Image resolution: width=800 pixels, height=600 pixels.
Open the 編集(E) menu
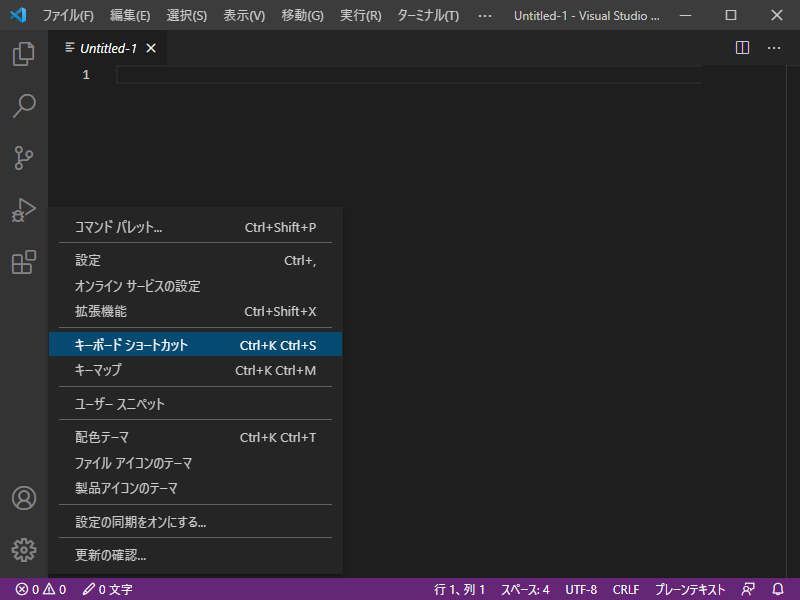130,16
